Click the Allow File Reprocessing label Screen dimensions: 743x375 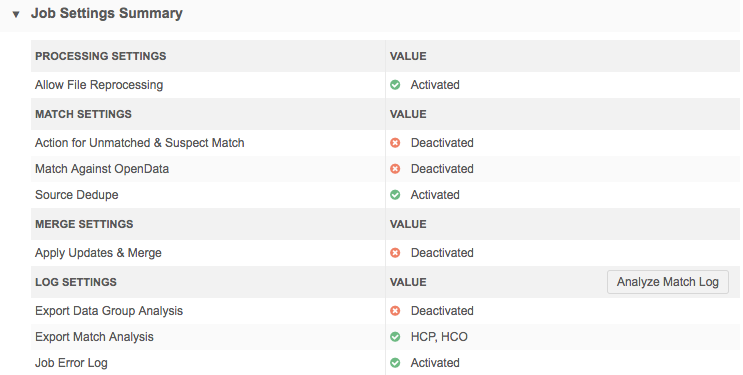[99, 85]
